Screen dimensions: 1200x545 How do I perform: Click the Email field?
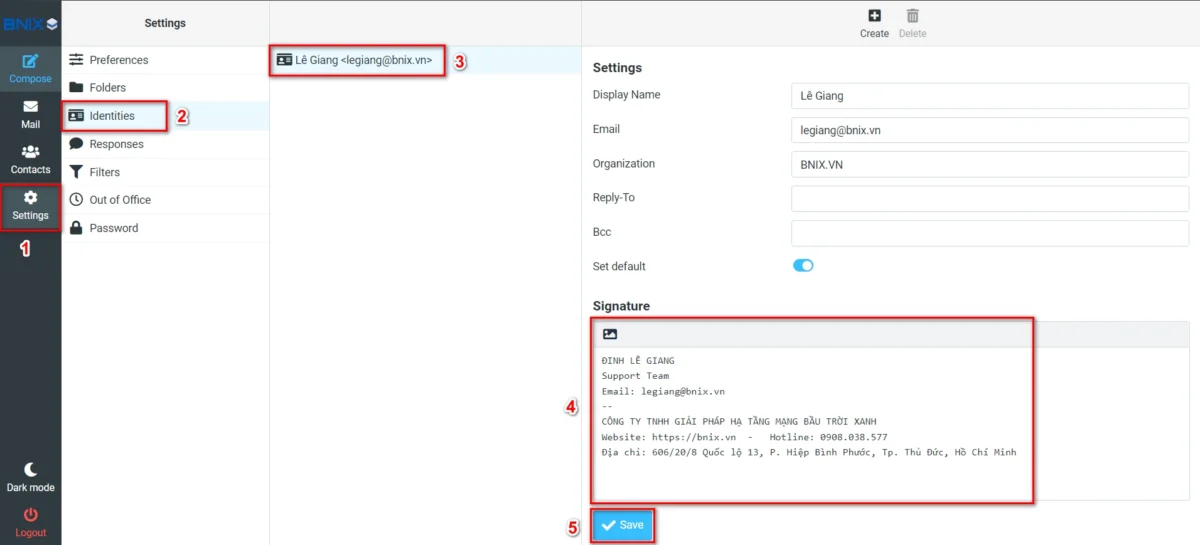click(990, 130)
